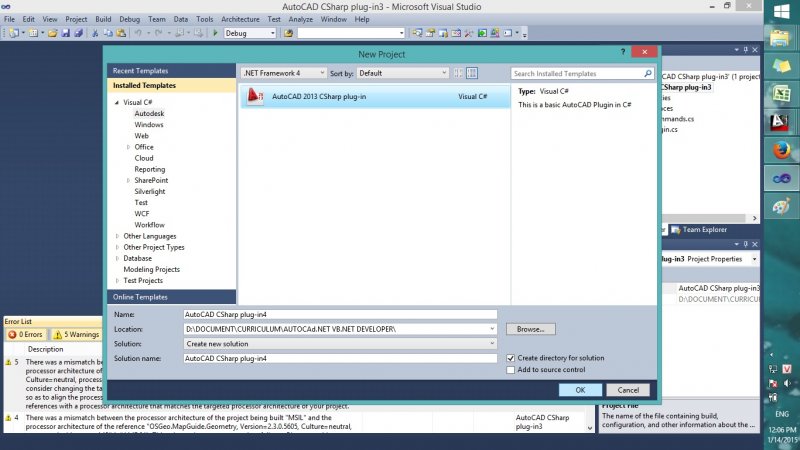Click the Start Debugging green play icon
The height and width of the screenshot is (450, 800).
215,33
